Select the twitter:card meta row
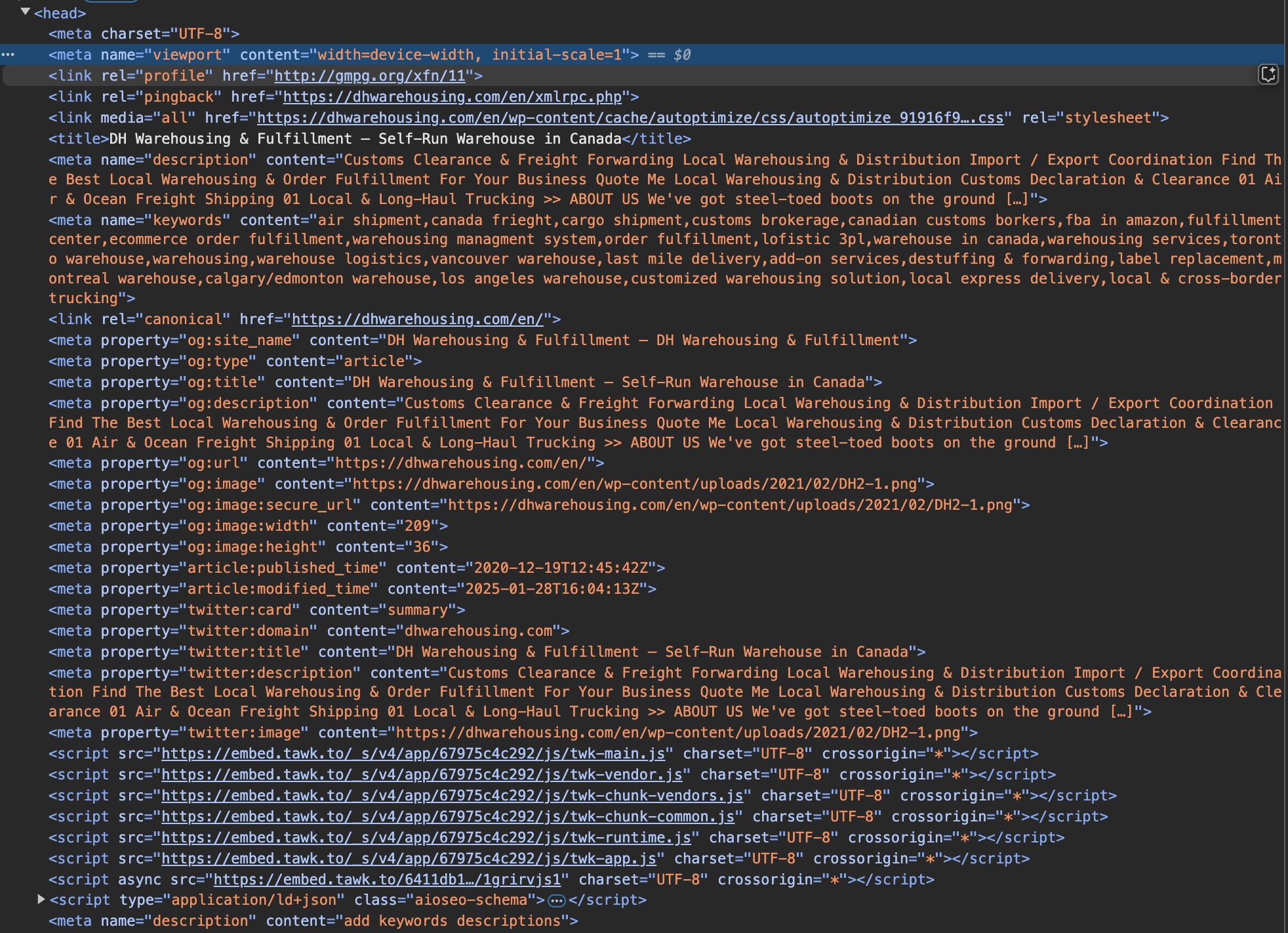Image resolution: width=1288 pixels, height=933 pixels. pos(257,610)
